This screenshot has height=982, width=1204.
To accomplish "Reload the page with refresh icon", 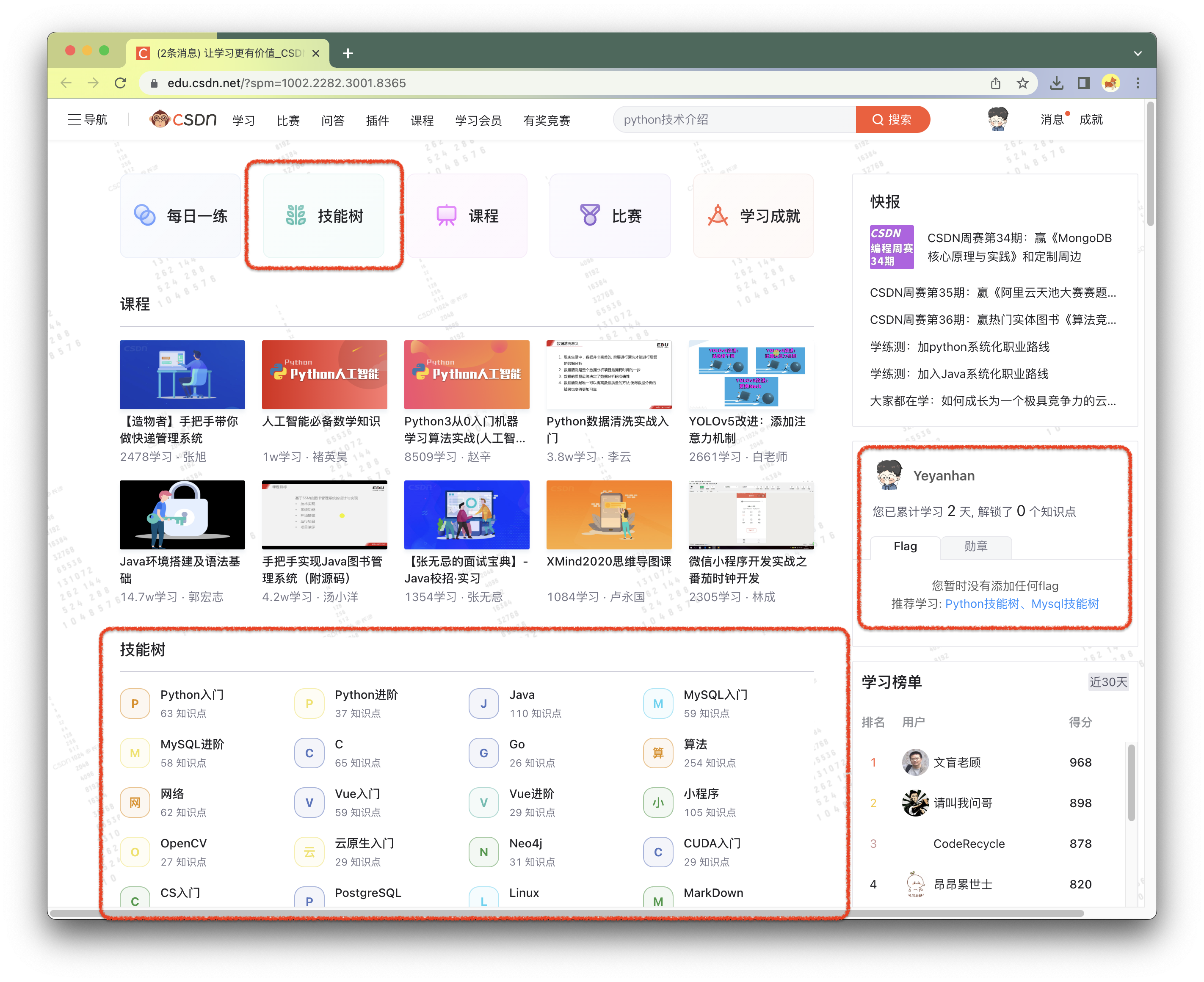I will pos(120,83).
